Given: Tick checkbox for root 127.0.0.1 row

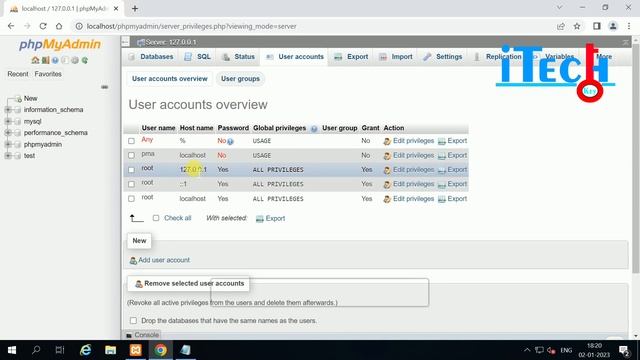Looking at the screenshot, I should [131, 170].
